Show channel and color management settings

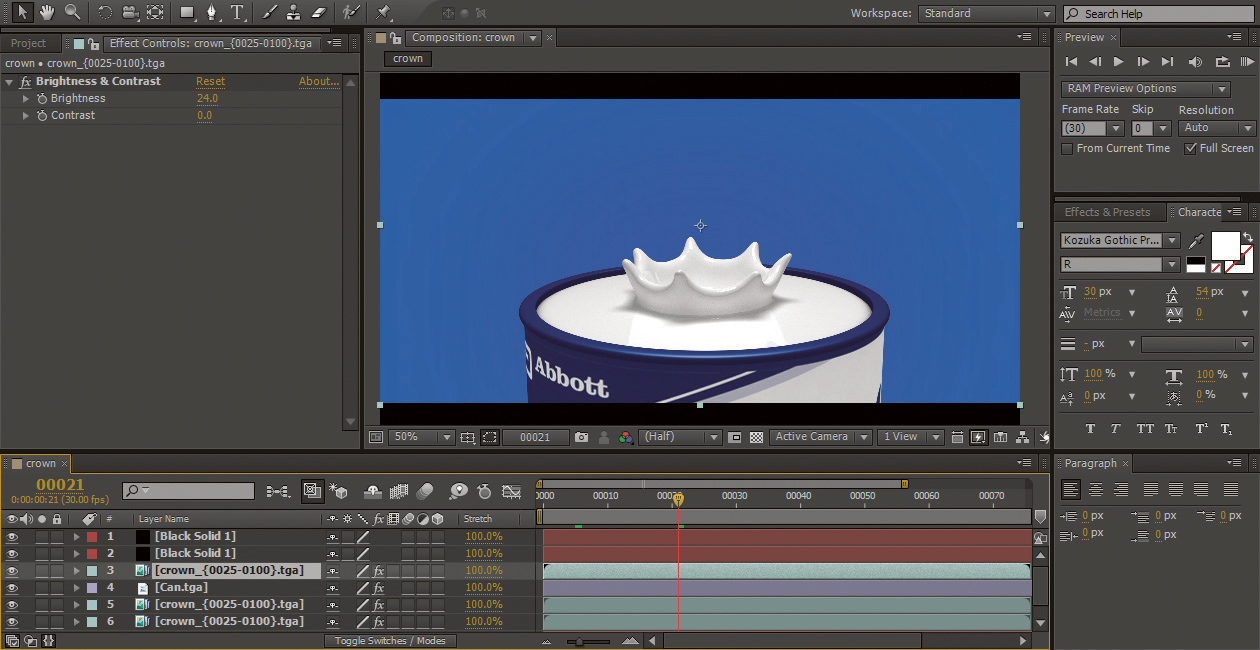coord(625,437)
